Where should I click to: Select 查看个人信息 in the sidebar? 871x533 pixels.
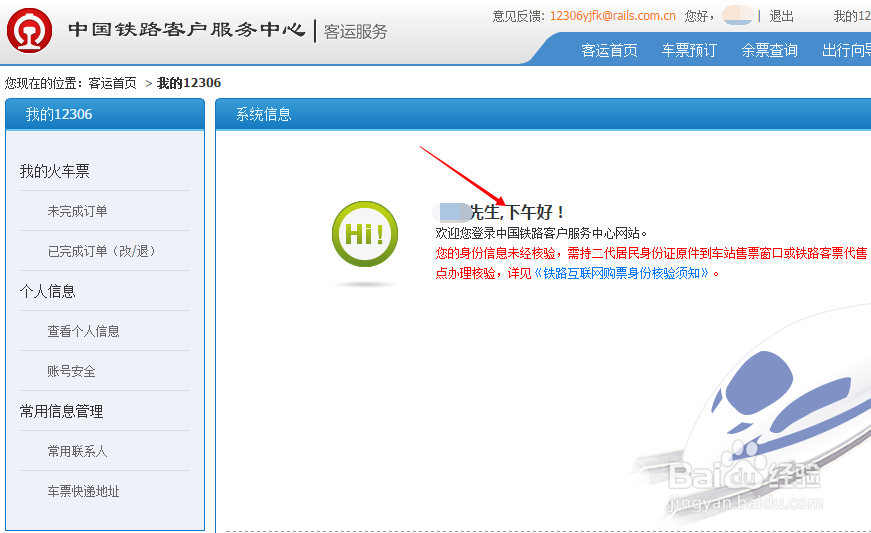83,331
